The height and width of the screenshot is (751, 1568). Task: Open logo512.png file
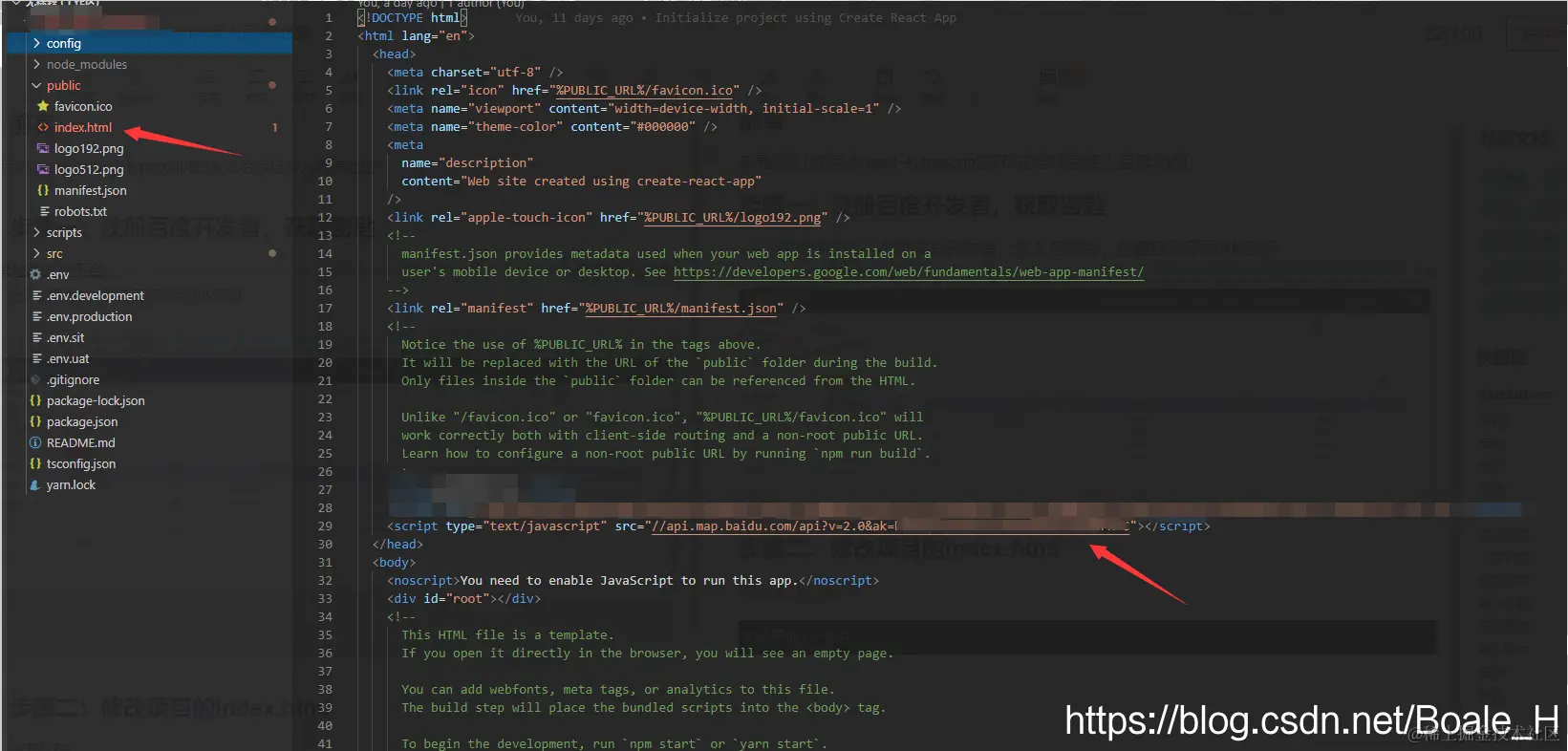pos(89,169)
